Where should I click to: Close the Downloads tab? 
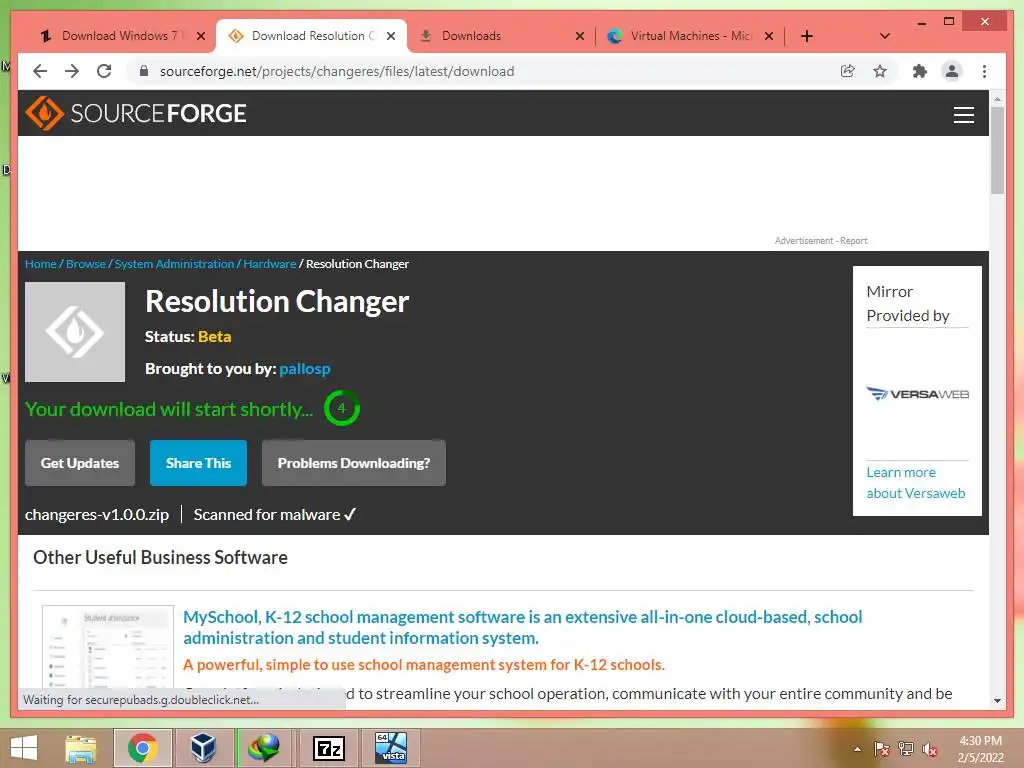(x=580, y=36)
